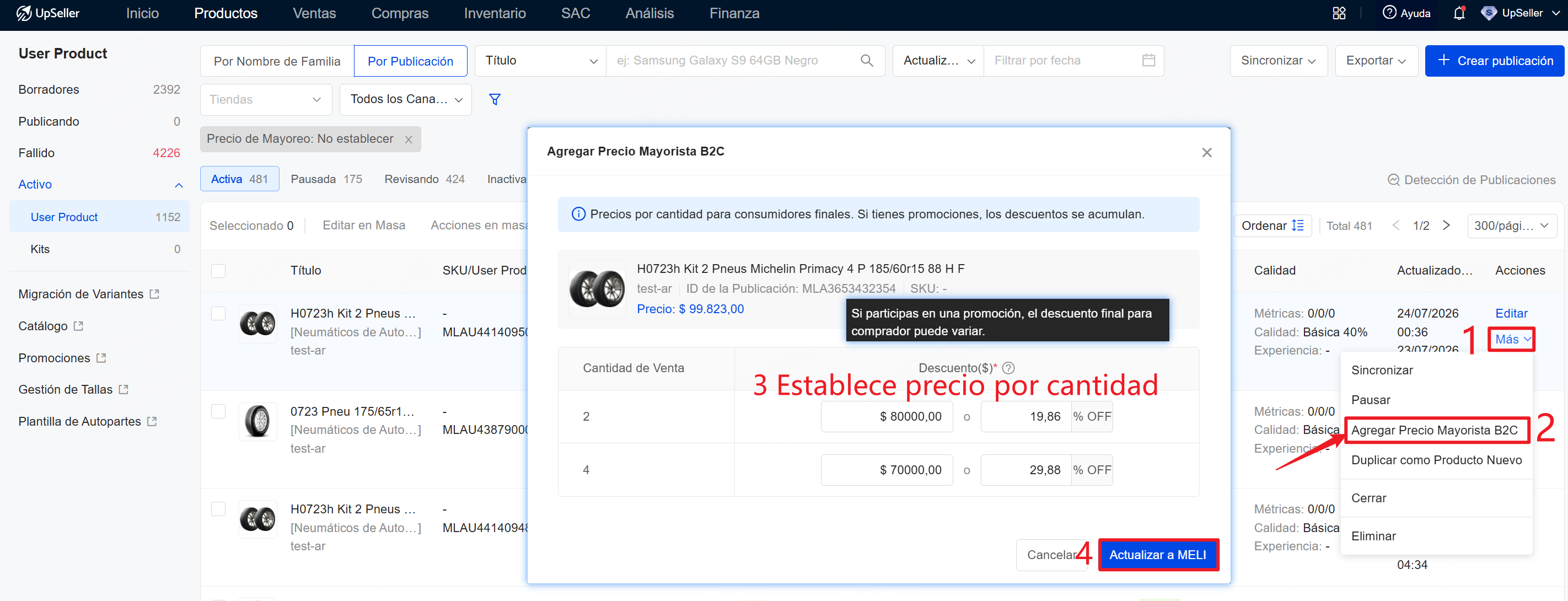Remove the Precio de Mayoreo filter tag
The width and height of the screenshot is (1568, 601).
(x=409, y=139)
